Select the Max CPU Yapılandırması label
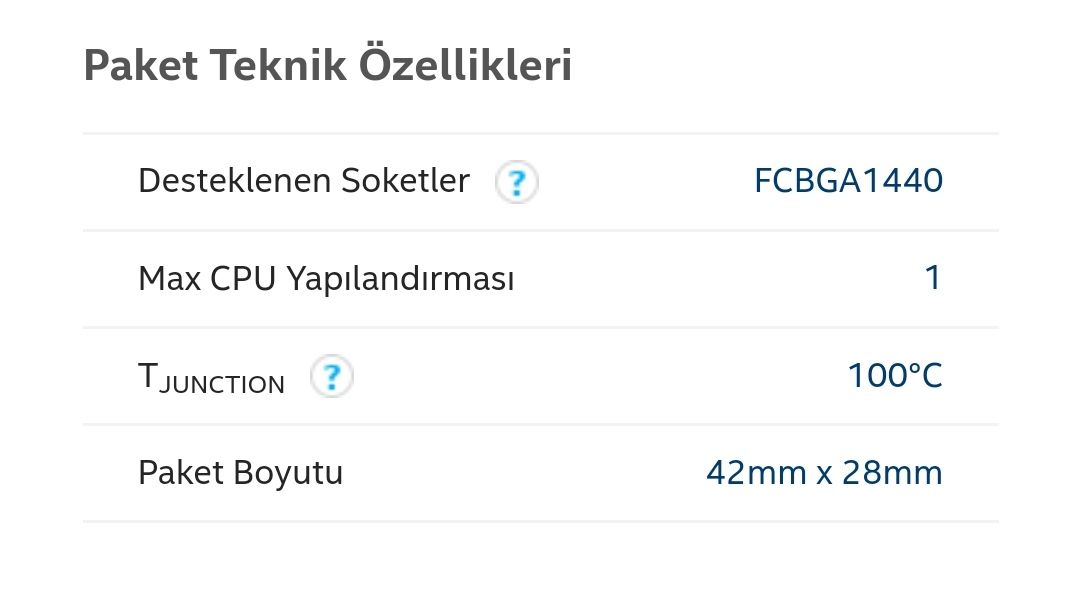Image resolution: width=1080 pixels, height=612 pixels. 326,279
